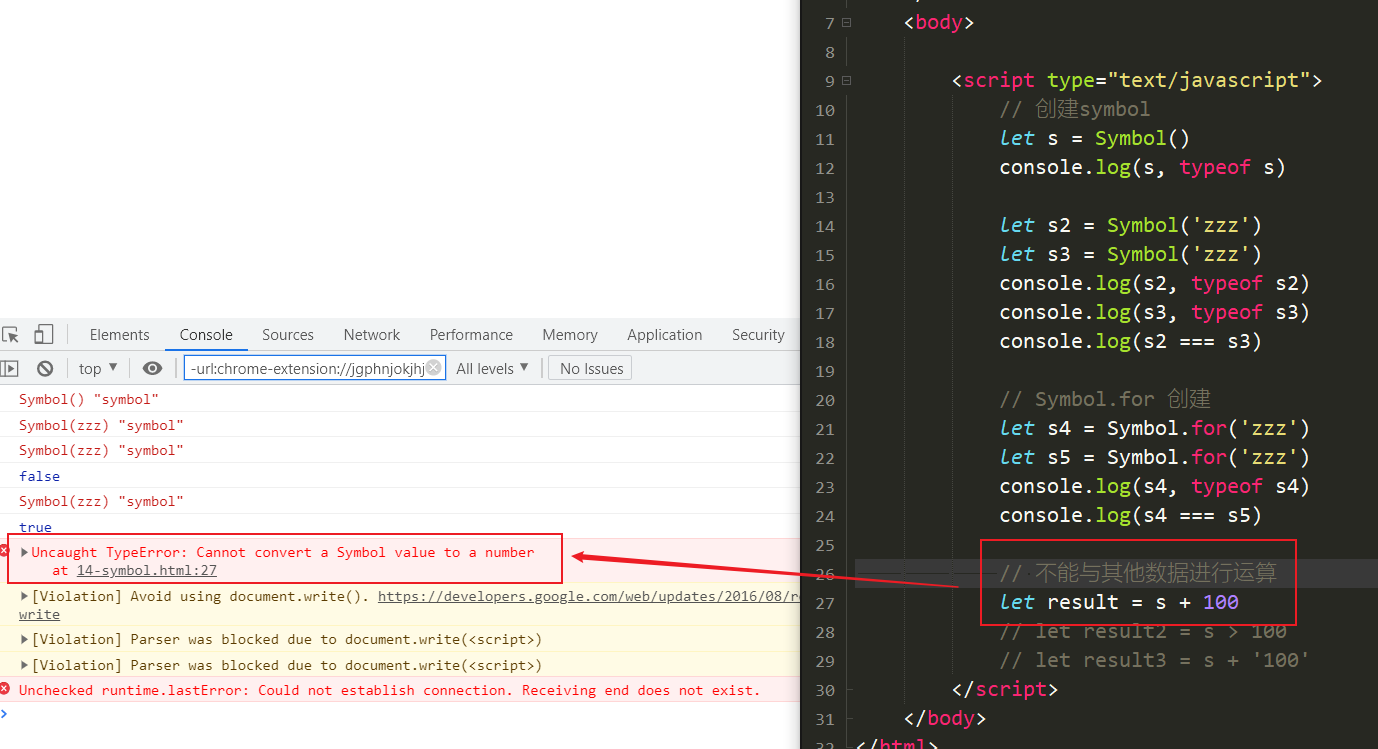Click code 'let result = s + 100'
Viewport: 1378px width, 749px height.
[x=1119, y=602]
